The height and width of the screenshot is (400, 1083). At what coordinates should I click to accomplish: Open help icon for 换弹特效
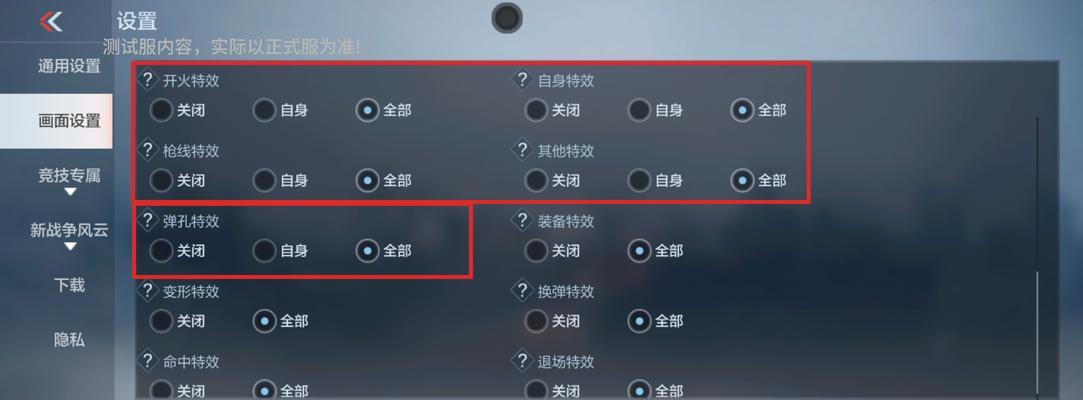[x=523, y=291]
